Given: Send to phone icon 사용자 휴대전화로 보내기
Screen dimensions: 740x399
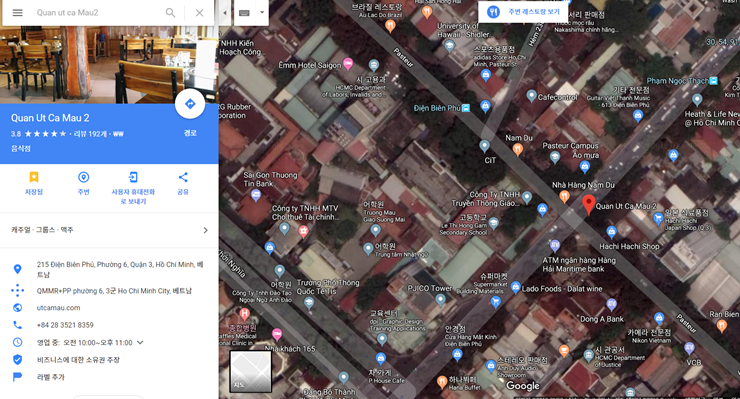Looking at the screenshot, I should [133, 177].
